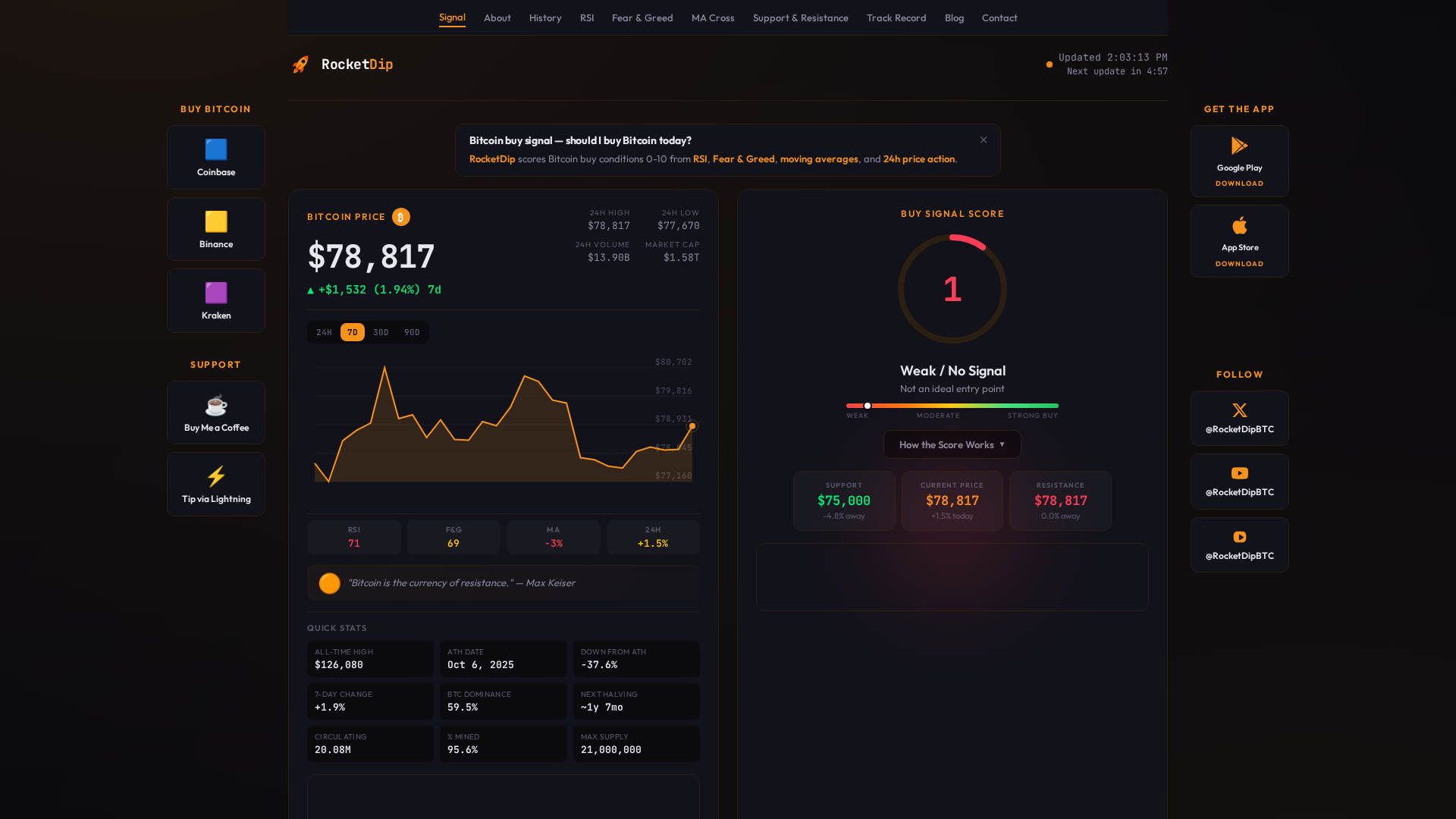Image resolution: width=1456 pixels, height=819 pixels.
Task: Click 24h price action link
Action: point(919,158)
